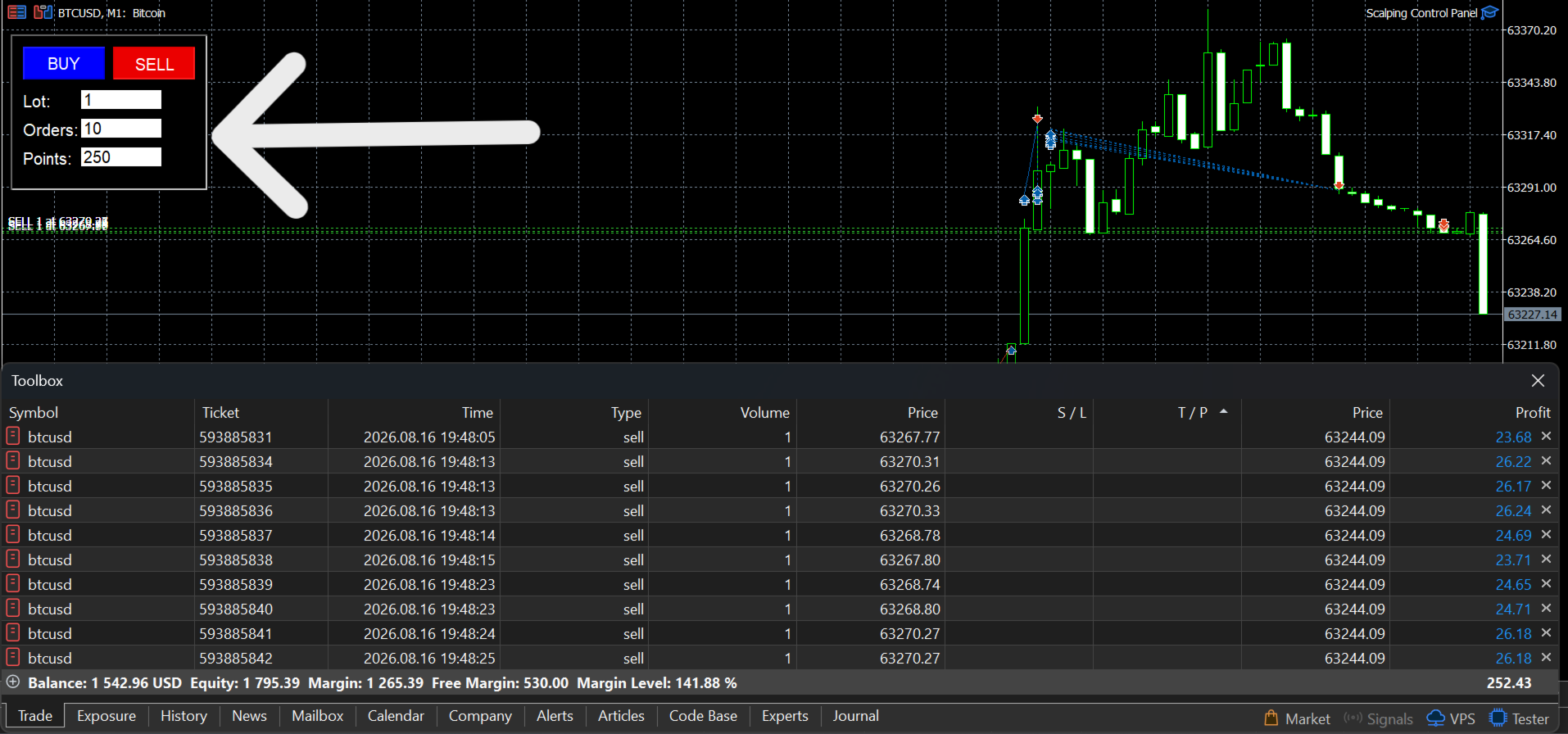This screenshot has height=734, width=1568.
Task: Open the Market shopping bag icon
Action: [1271, 718]
